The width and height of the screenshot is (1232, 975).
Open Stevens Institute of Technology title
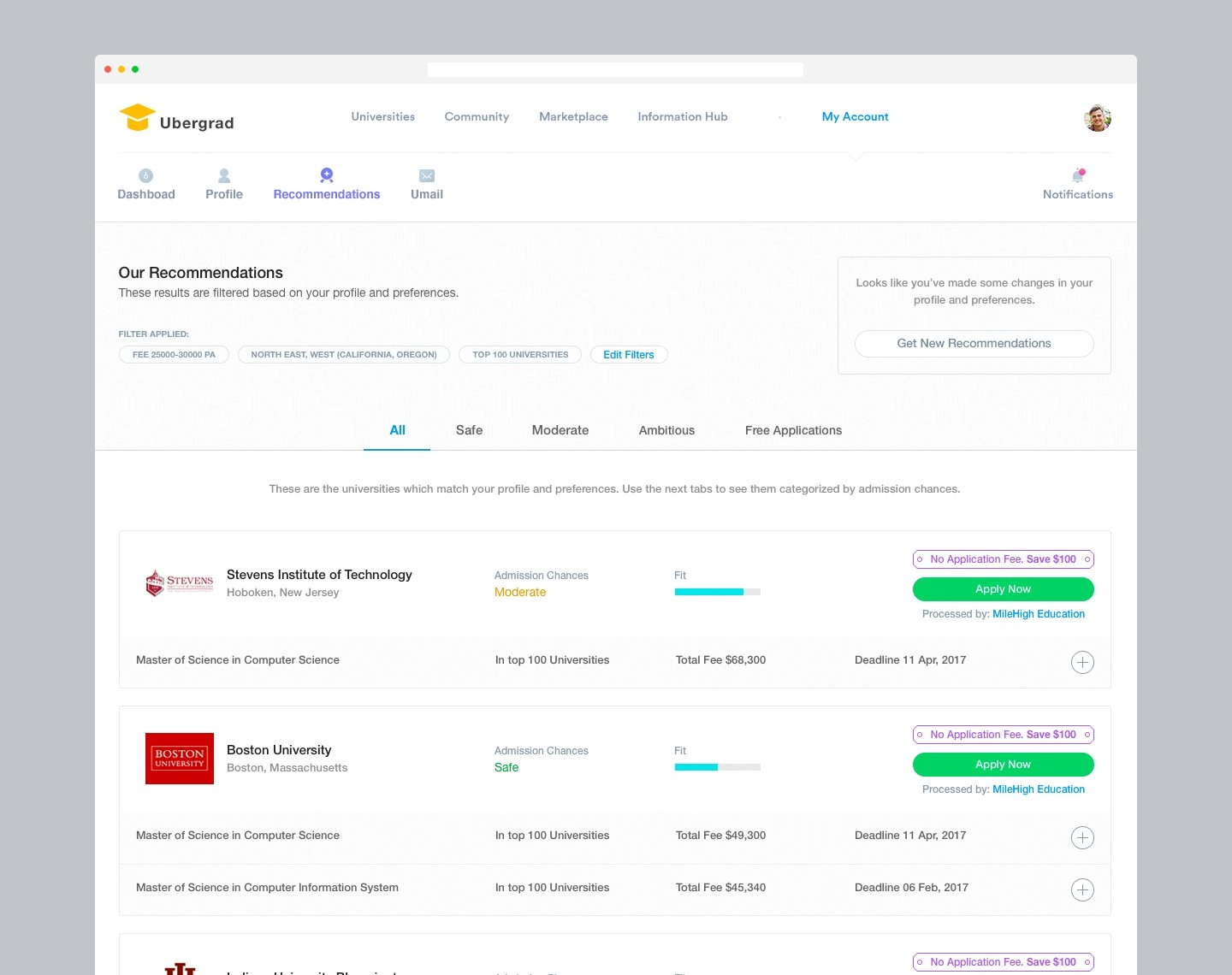click(x=319, y=575)
